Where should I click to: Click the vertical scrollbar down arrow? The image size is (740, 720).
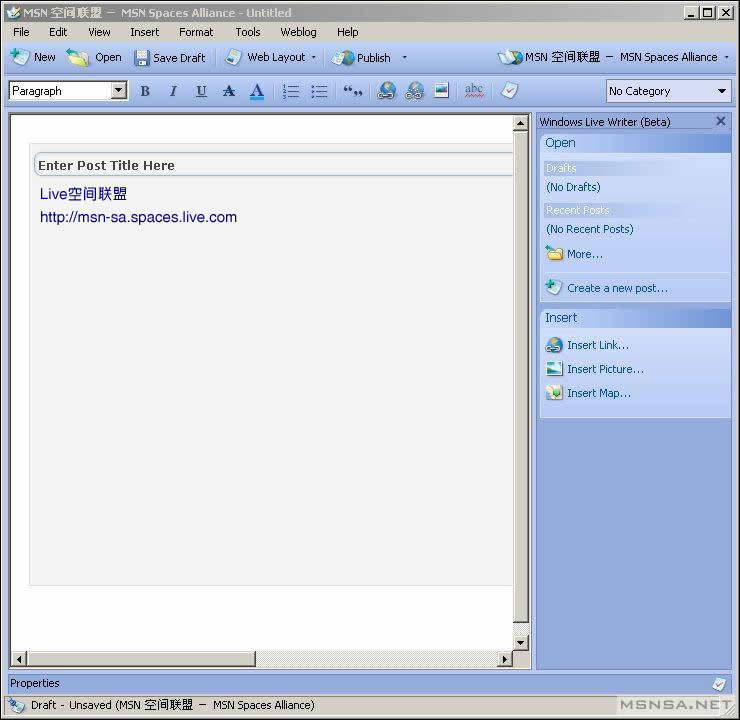pos(520,642)
